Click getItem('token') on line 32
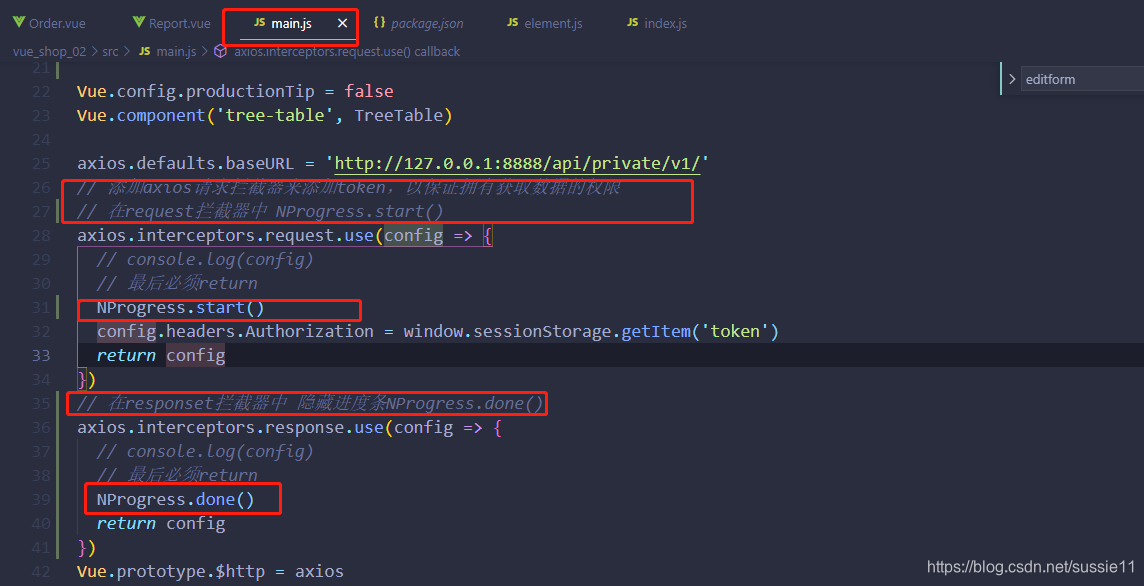The width and height of the screenshot is (1144, 586). pos(700,331)
